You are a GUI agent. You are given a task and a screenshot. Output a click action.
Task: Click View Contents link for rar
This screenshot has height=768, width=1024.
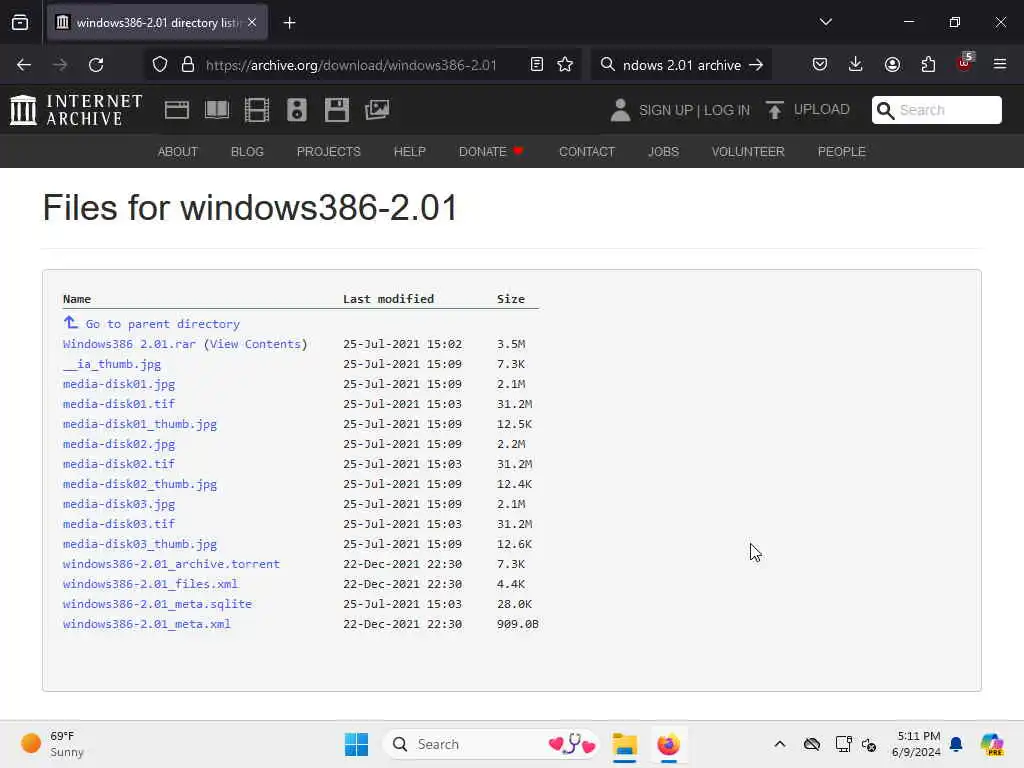click(x=255, y=344)
